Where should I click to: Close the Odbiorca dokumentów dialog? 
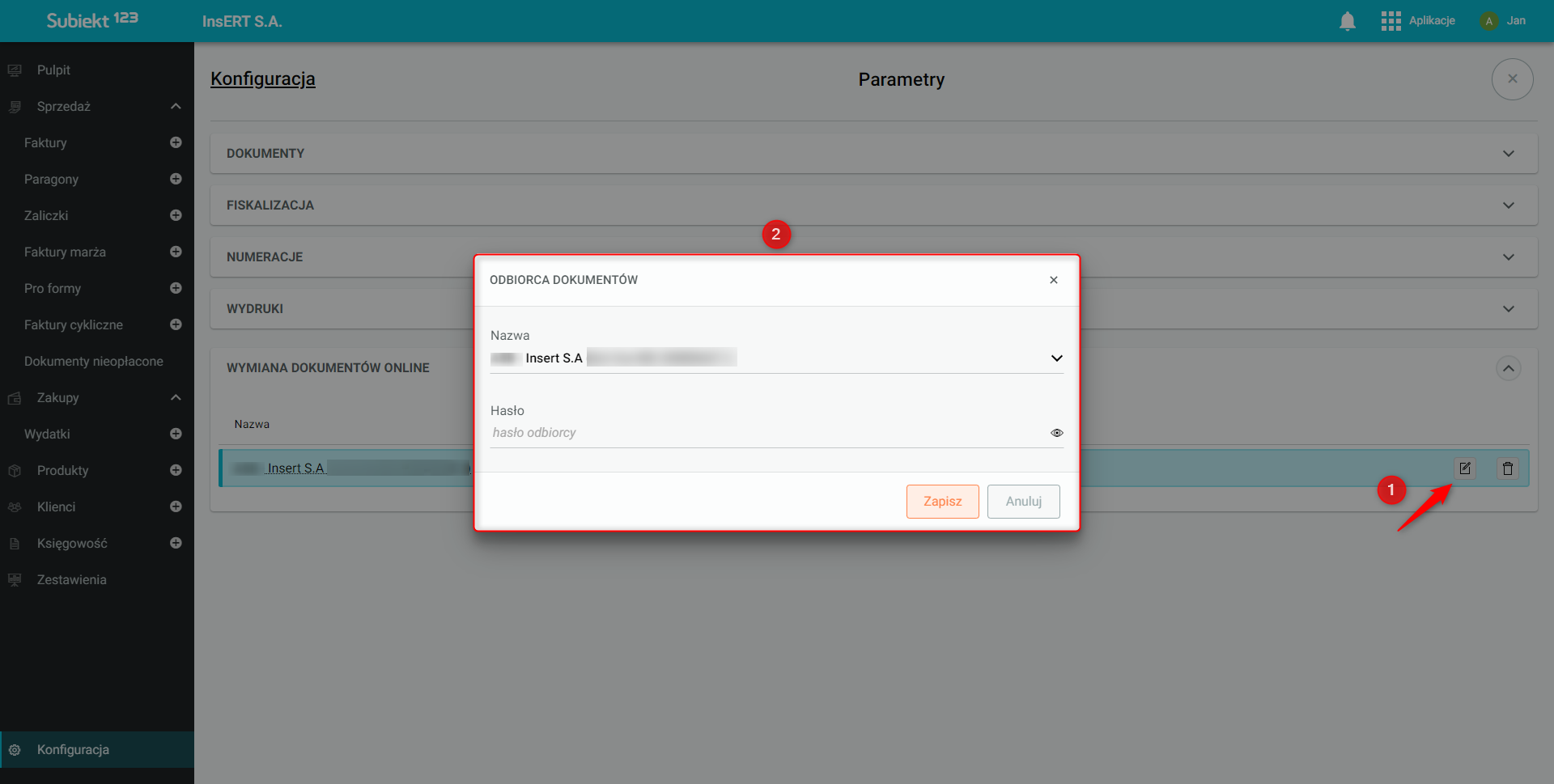pyautogui.click(x=1054, y=280)
